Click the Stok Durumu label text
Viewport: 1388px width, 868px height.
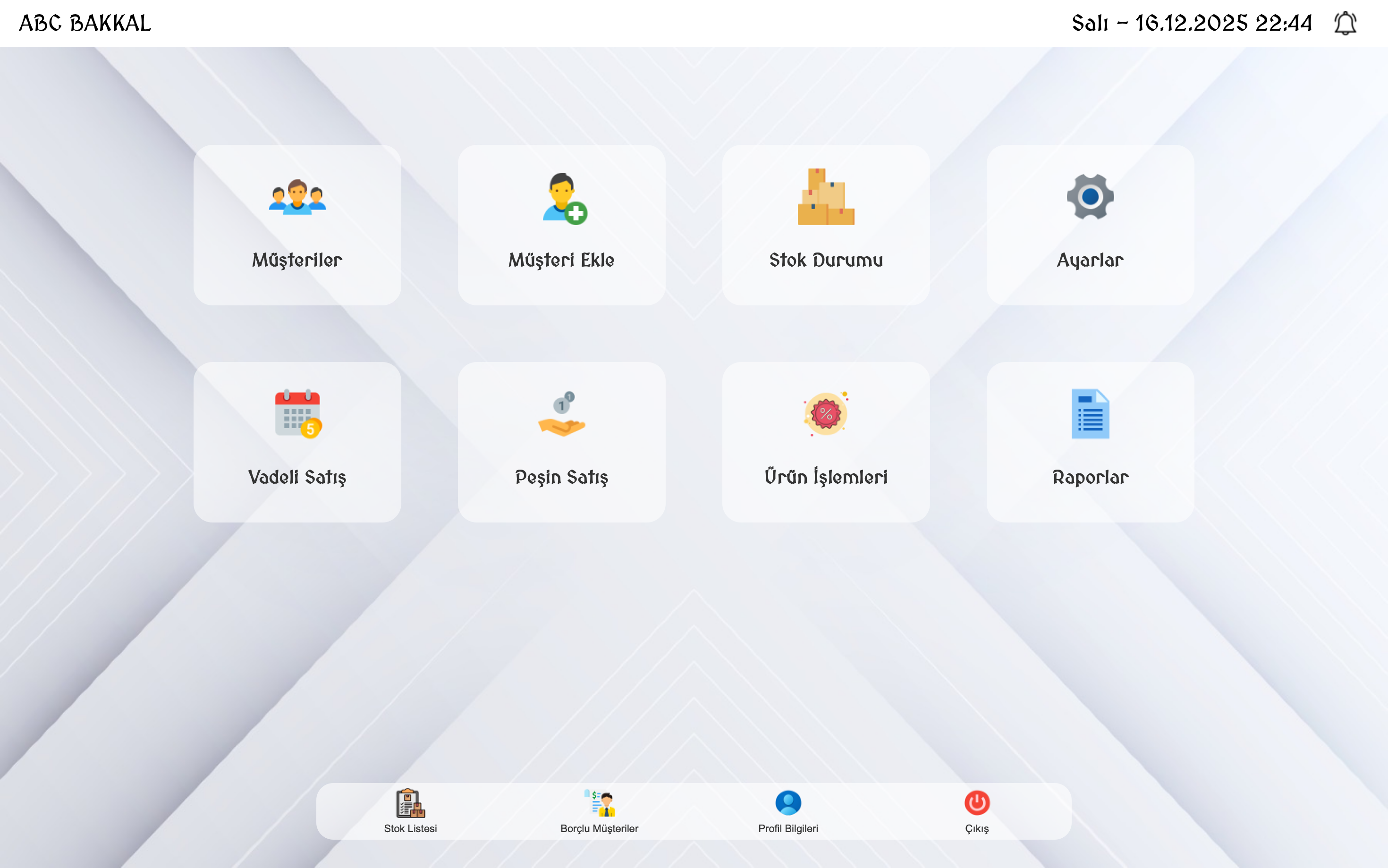point(825,260)
